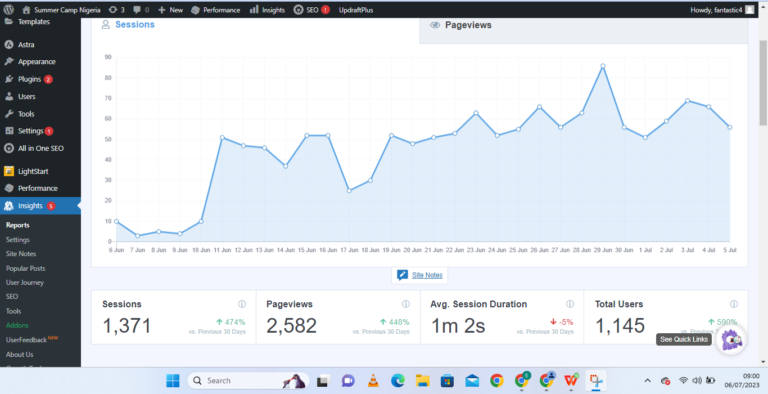Click the WordPress logo icon
The image size is (768, 394).
(8, 9)
